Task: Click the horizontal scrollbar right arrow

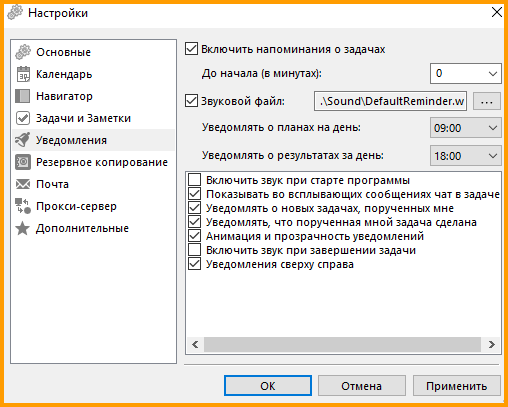Action: pos(491,344)
